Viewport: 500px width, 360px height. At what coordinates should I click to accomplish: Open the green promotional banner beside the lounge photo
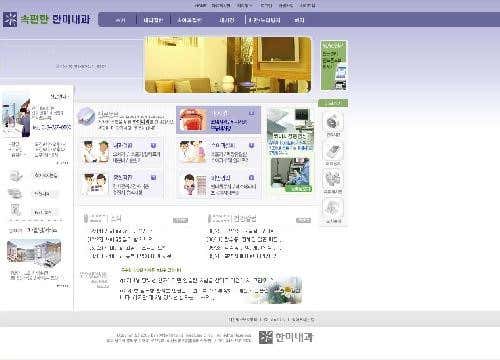[334, 65]
